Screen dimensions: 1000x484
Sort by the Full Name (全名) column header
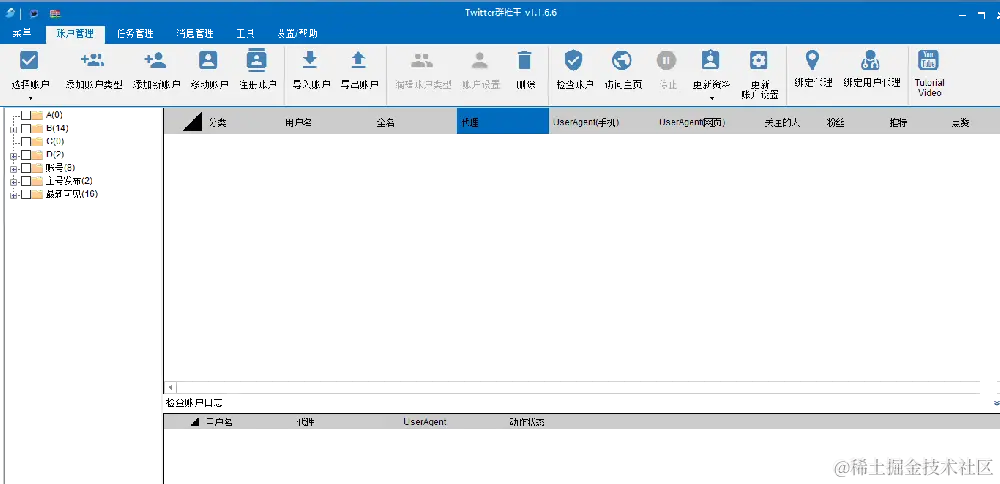coord(386,122)
